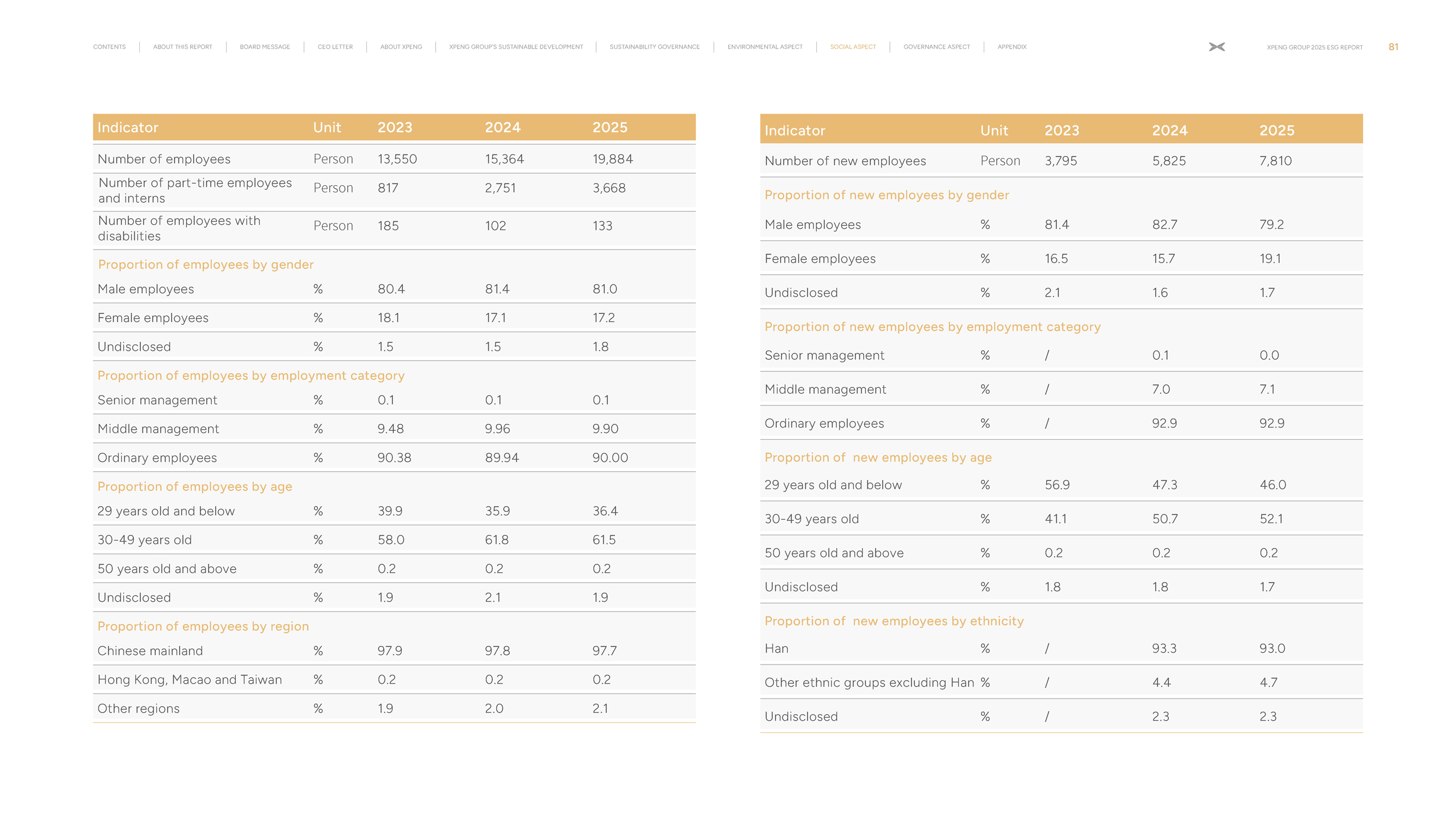
Task: Click the XPeng Group 2025 ESG Report title
Action: (x=1314, y=48)
